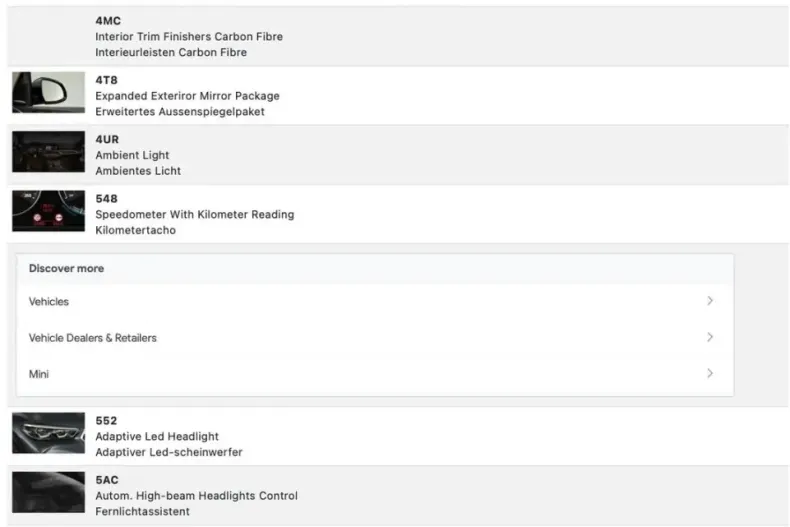
Task: Expand the Mini row chevron
Action: [x=710, y=373]
